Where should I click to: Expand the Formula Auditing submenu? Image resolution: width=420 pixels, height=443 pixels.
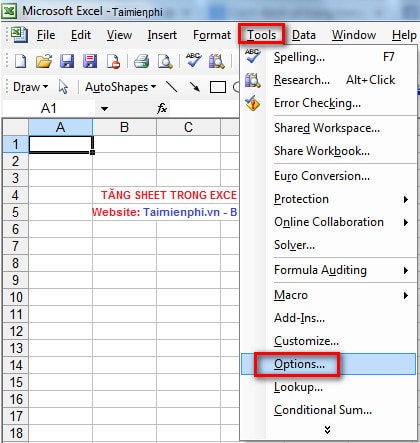(x=406, y=270)
